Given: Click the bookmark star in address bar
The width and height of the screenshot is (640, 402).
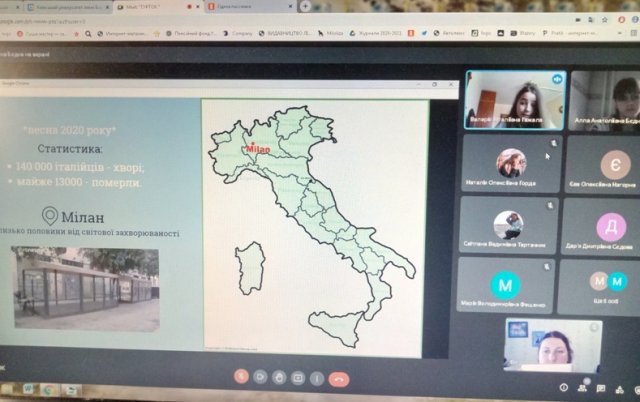Looking at the screenshot, I should coord(605,20).
